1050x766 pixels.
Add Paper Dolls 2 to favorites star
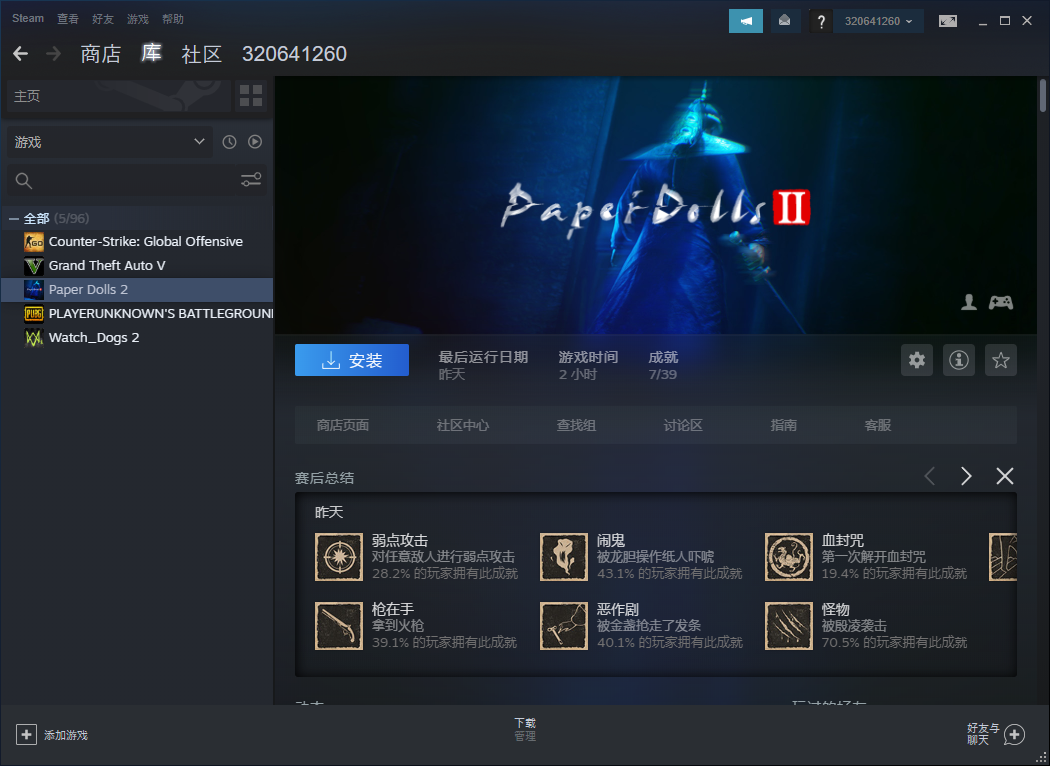pos(1000,360)
